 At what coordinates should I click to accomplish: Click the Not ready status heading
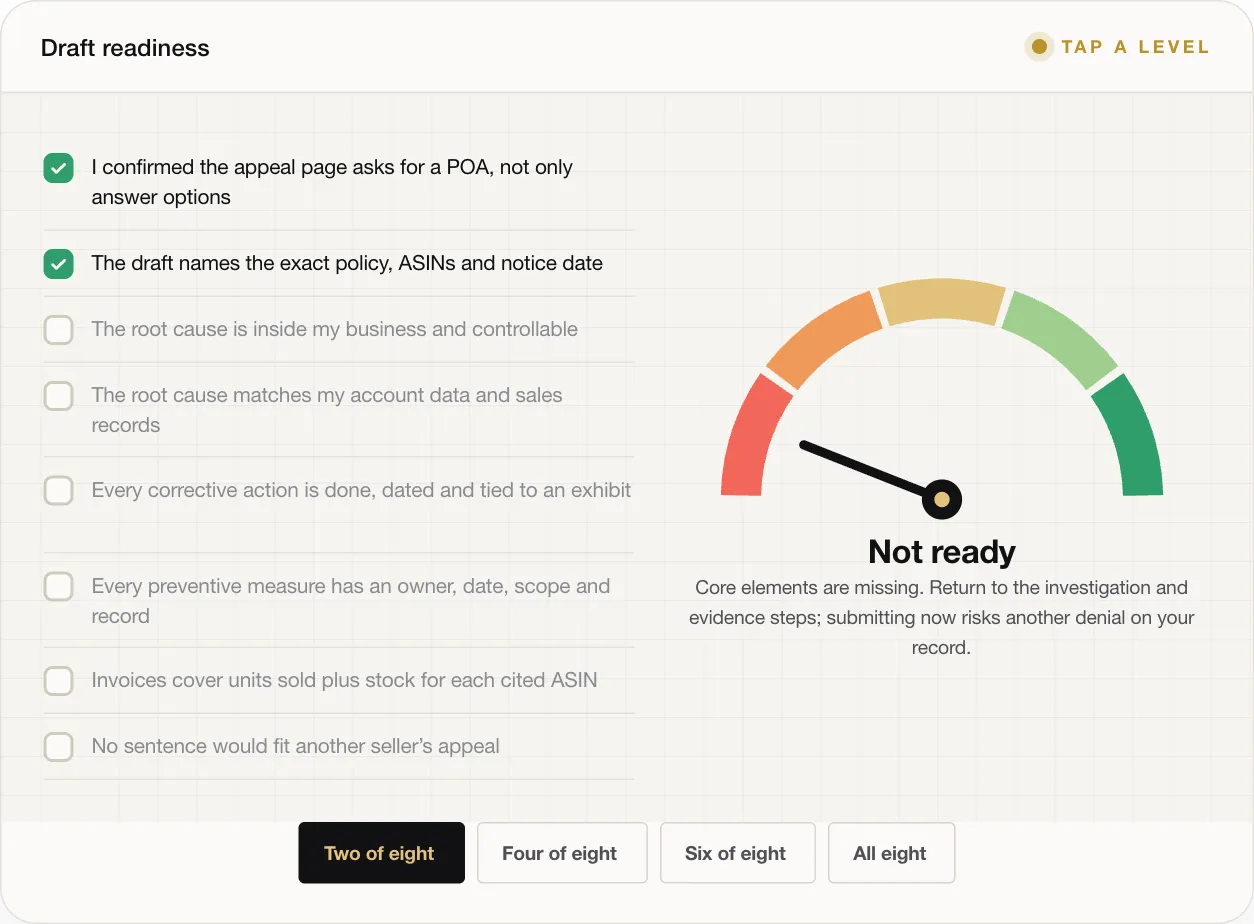point(942,552)
